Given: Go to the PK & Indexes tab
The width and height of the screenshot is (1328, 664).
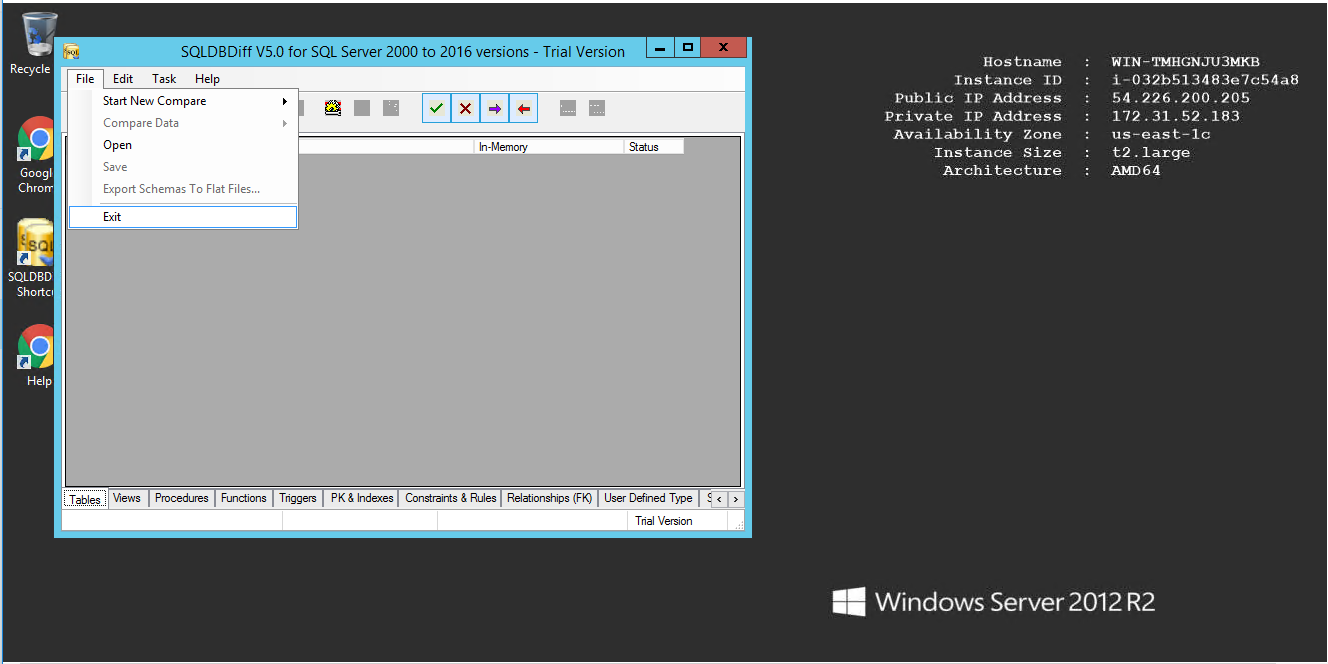Looking at the screenshot, I should [361, 498].
